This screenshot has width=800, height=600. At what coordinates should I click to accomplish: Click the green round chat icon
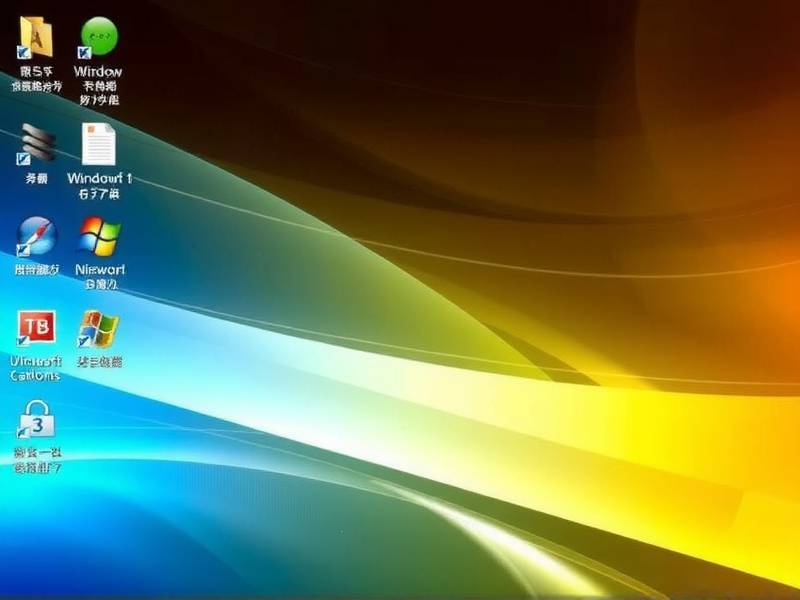click(x=98, y=37)
